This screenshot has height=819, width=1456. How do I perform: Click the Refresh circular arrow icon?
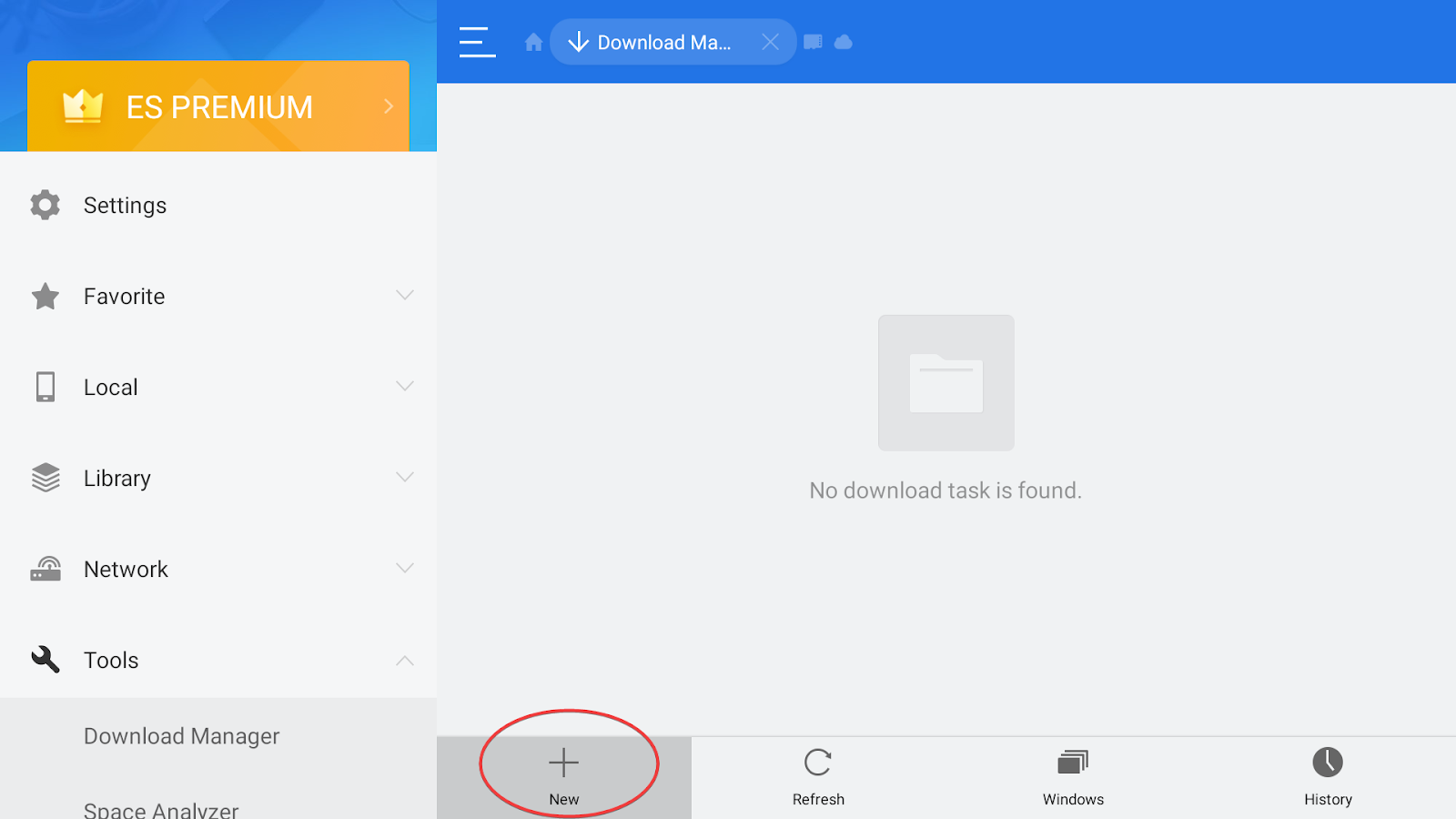818,763
